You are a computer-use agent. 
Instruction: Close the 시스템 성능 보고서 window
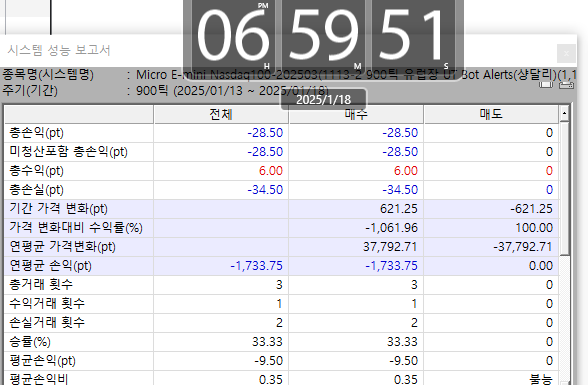tap(566, 53)
